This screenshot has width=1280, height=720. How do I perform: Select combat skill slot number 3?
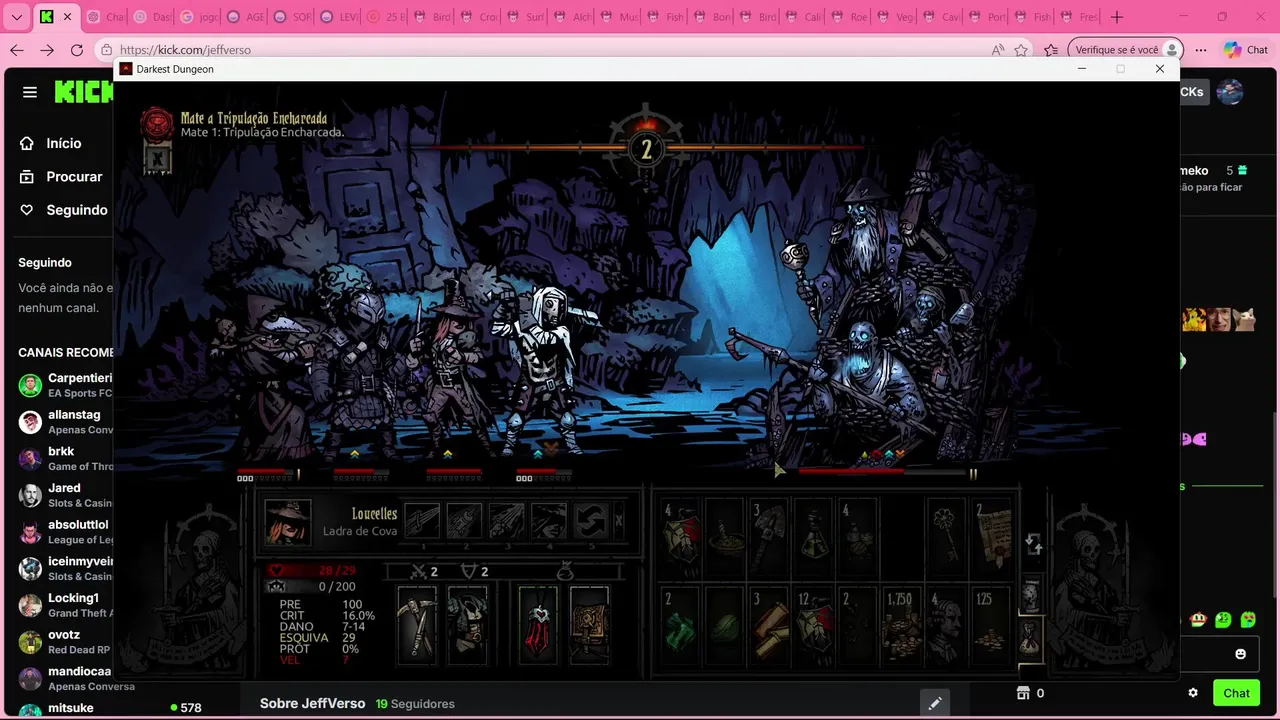(507, 521)
